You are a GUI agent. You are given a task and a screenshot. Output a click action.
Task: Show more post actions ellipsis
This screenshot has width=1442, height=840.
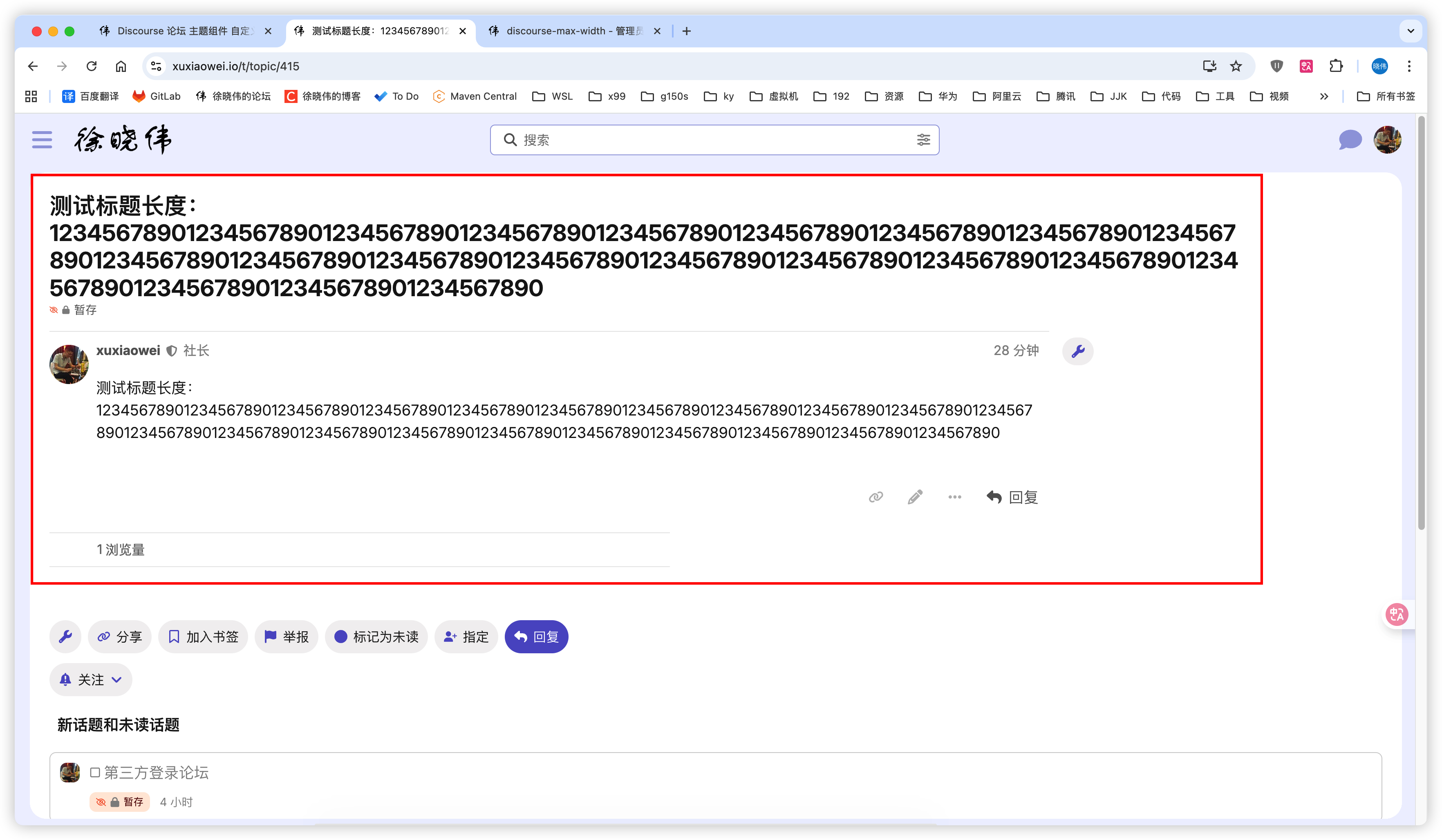(954, 497)
